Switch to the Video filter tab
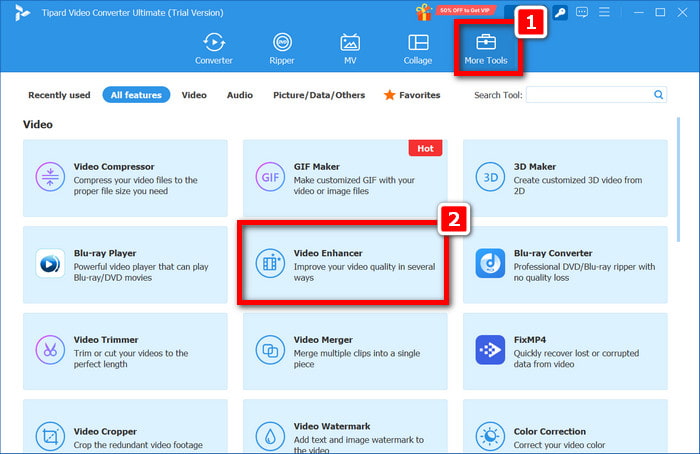 tap(194, 95)
